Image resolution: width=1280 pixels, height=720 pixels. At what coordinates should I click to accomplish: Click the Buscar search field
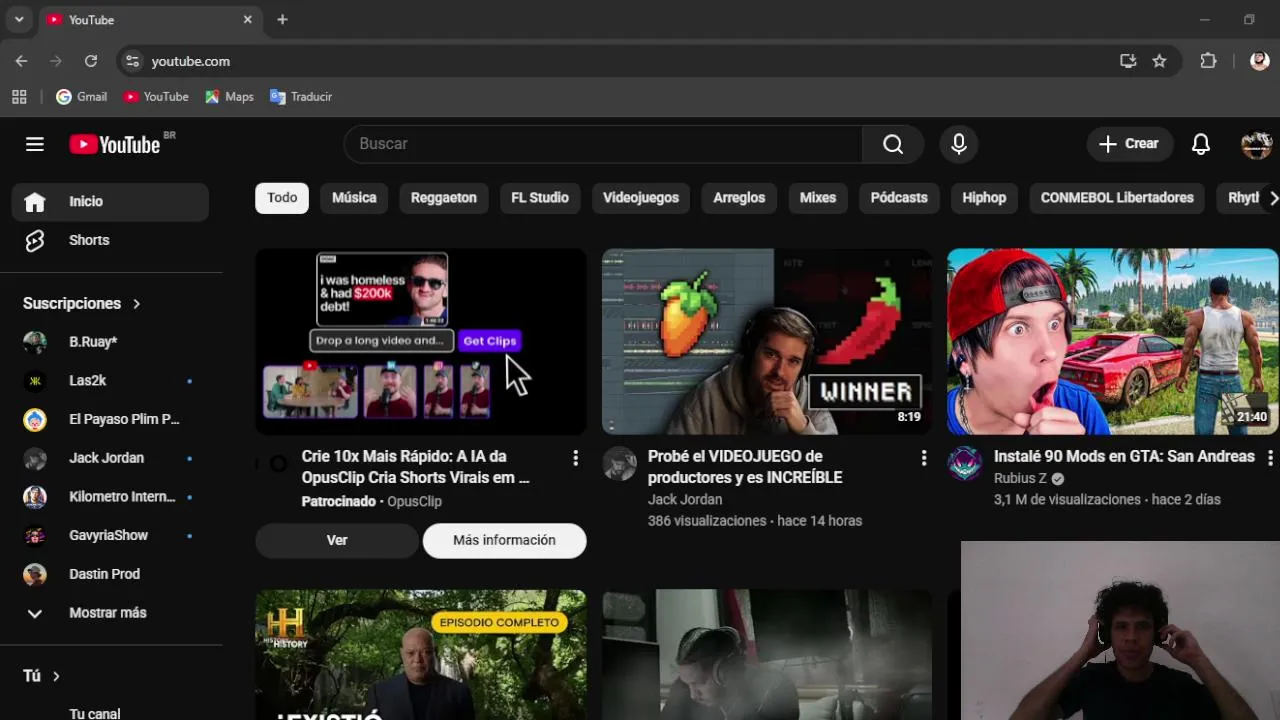603,144
